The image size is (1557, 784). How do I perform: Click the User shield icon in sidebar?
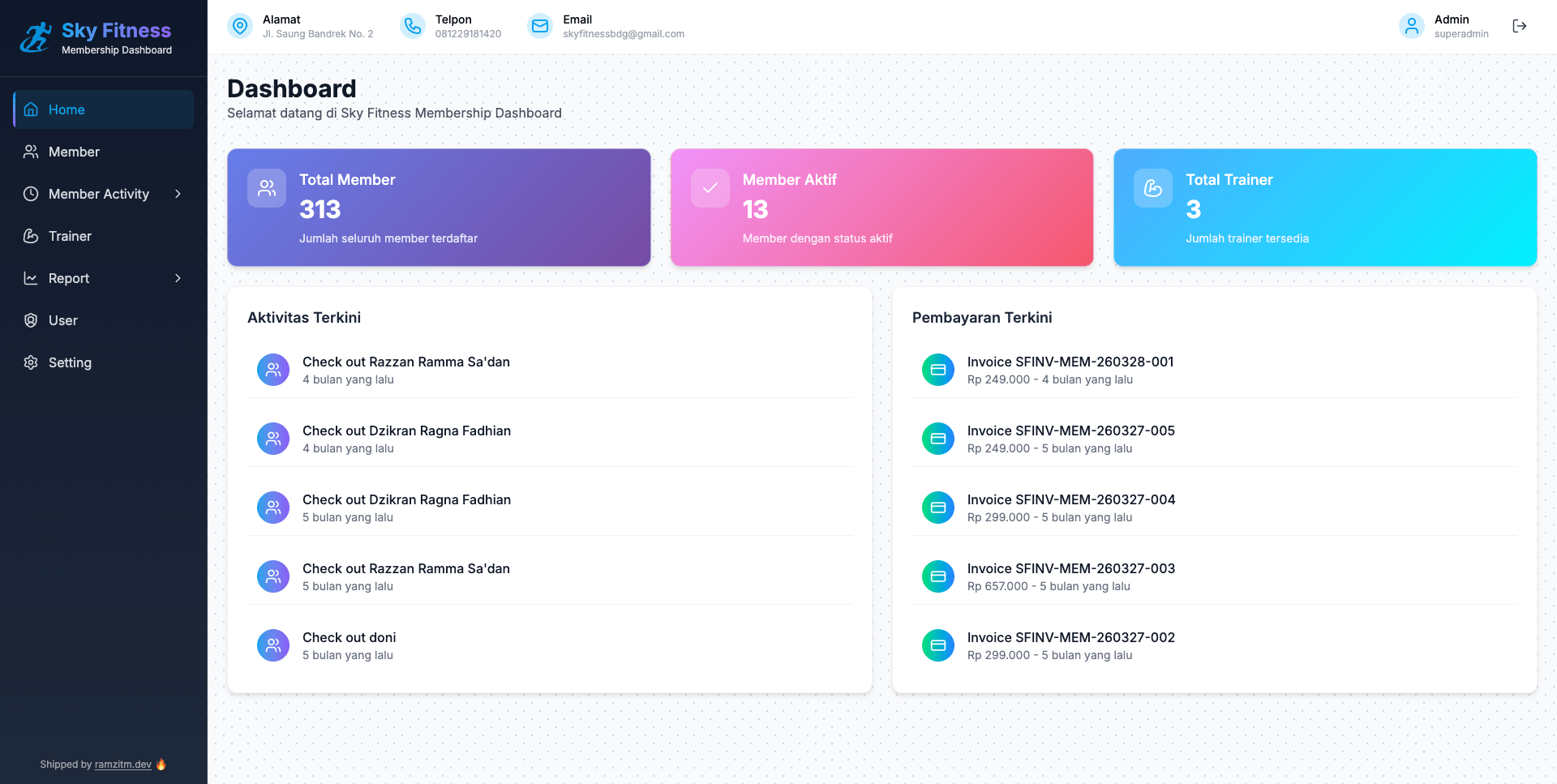[x=31, y=320]
